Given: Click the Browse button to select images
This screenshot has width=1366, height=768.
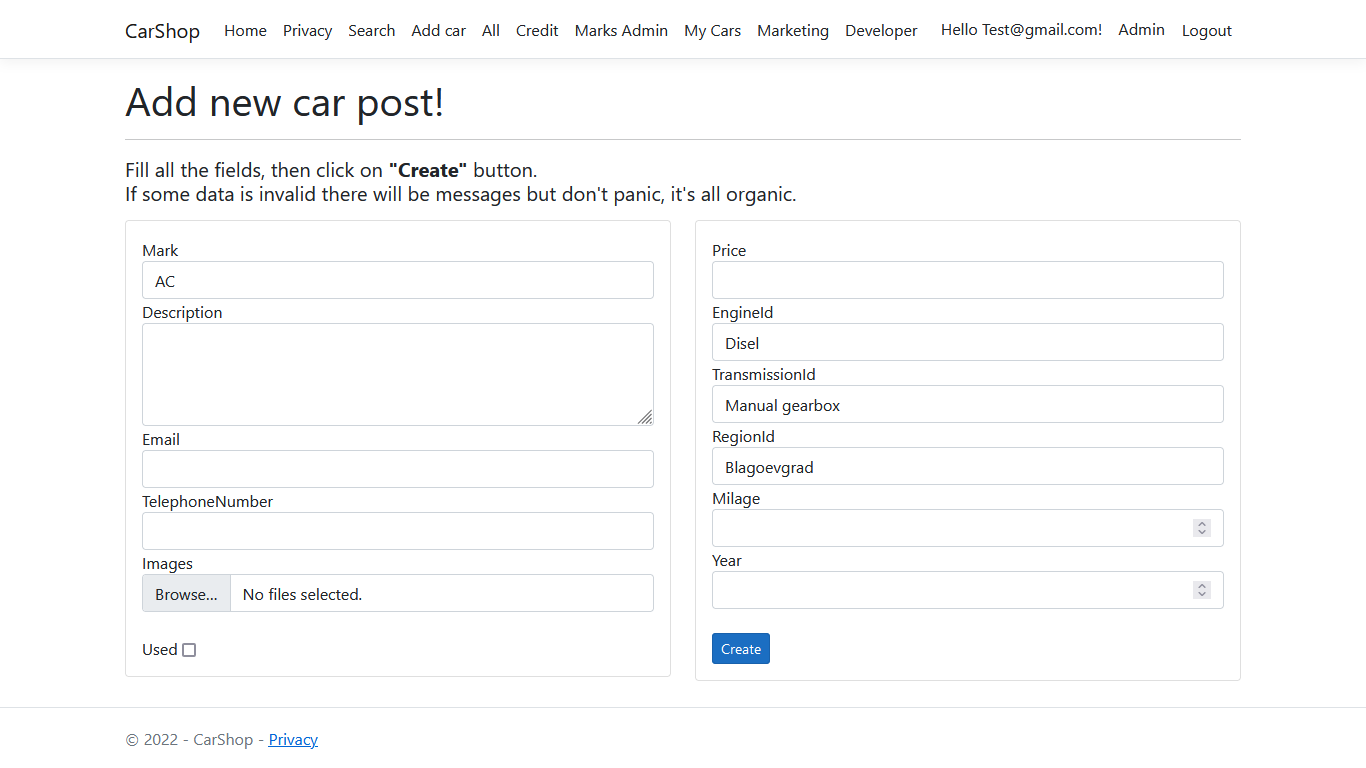Looking at the screenshot, I should pos(185,593).
